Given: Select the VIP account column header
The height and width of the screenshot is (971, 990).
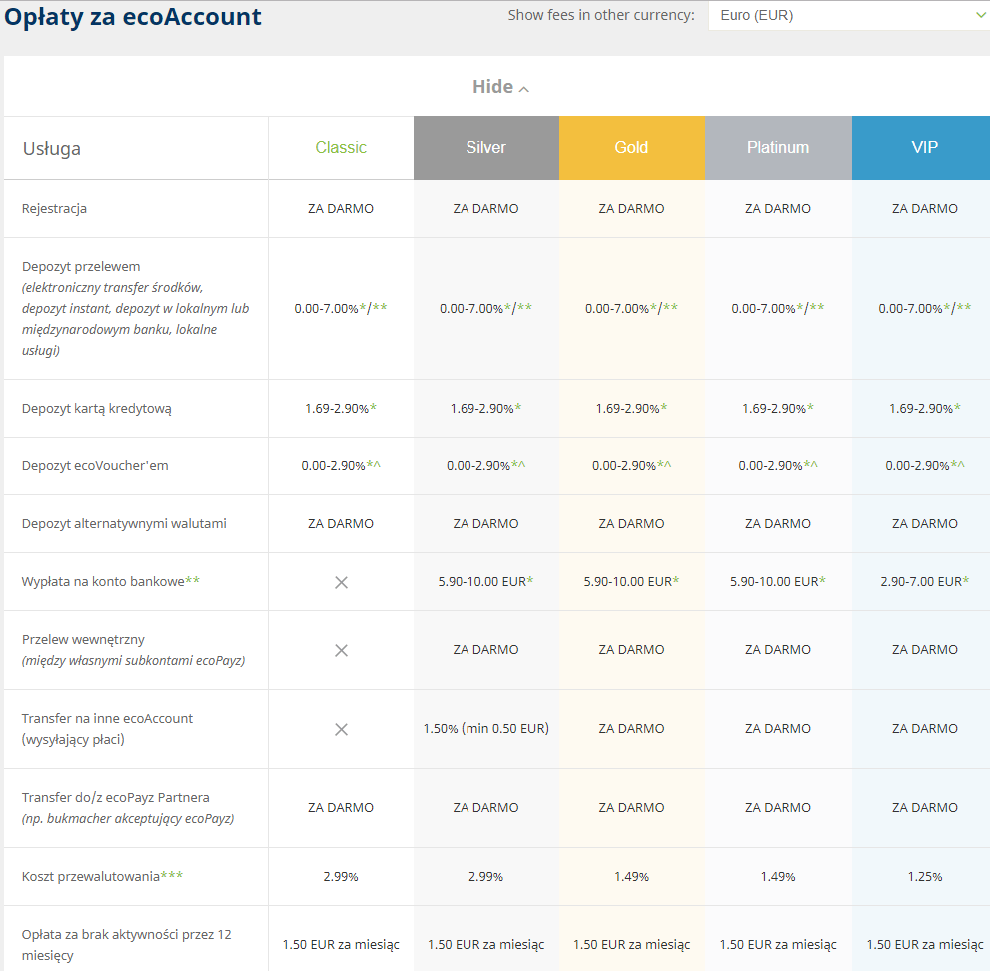Looking at the screenshot, I should click(x=921, y=148).
